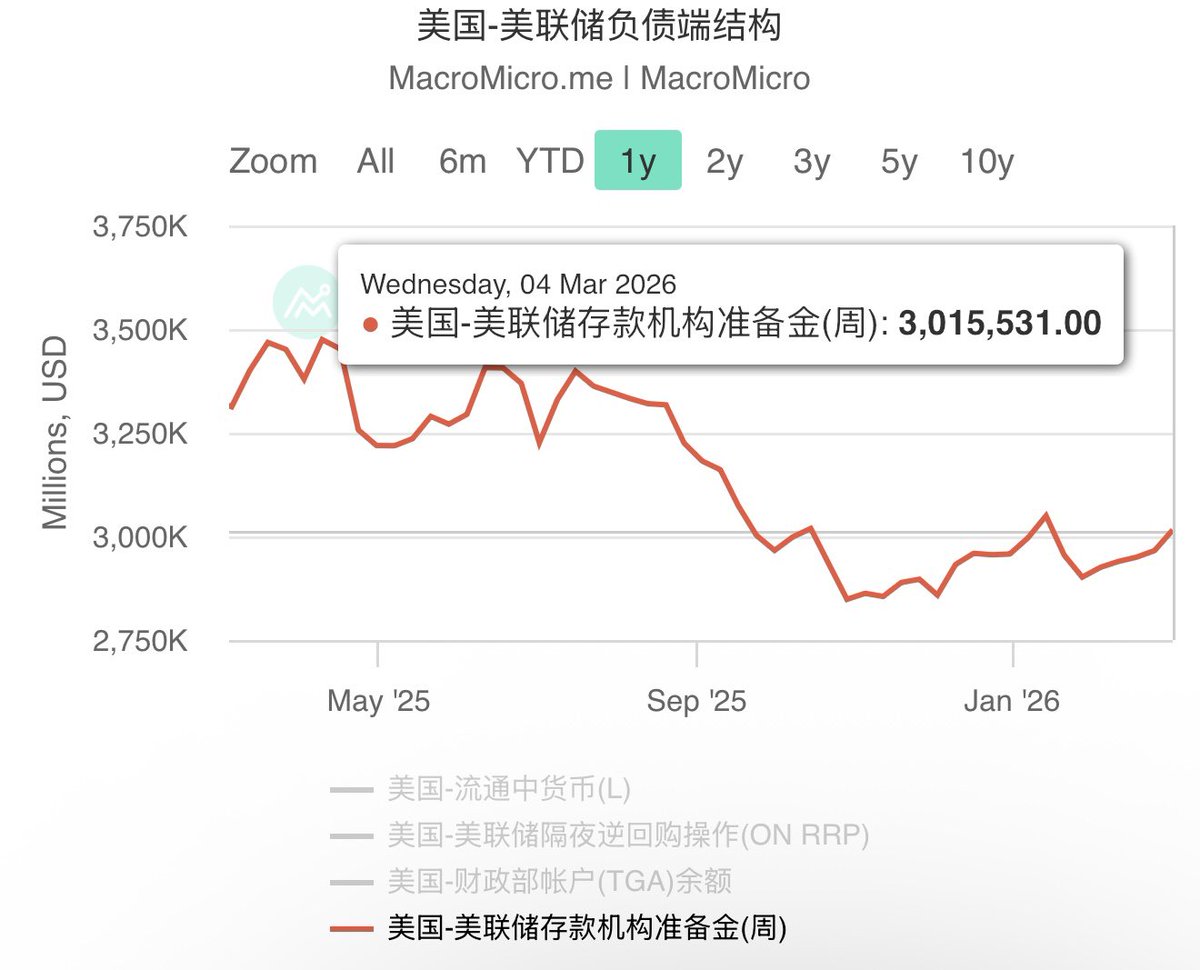This screenshot has height=970, width=1200.
Task: Select the 3y zoom range
Action: click(812, 161)
